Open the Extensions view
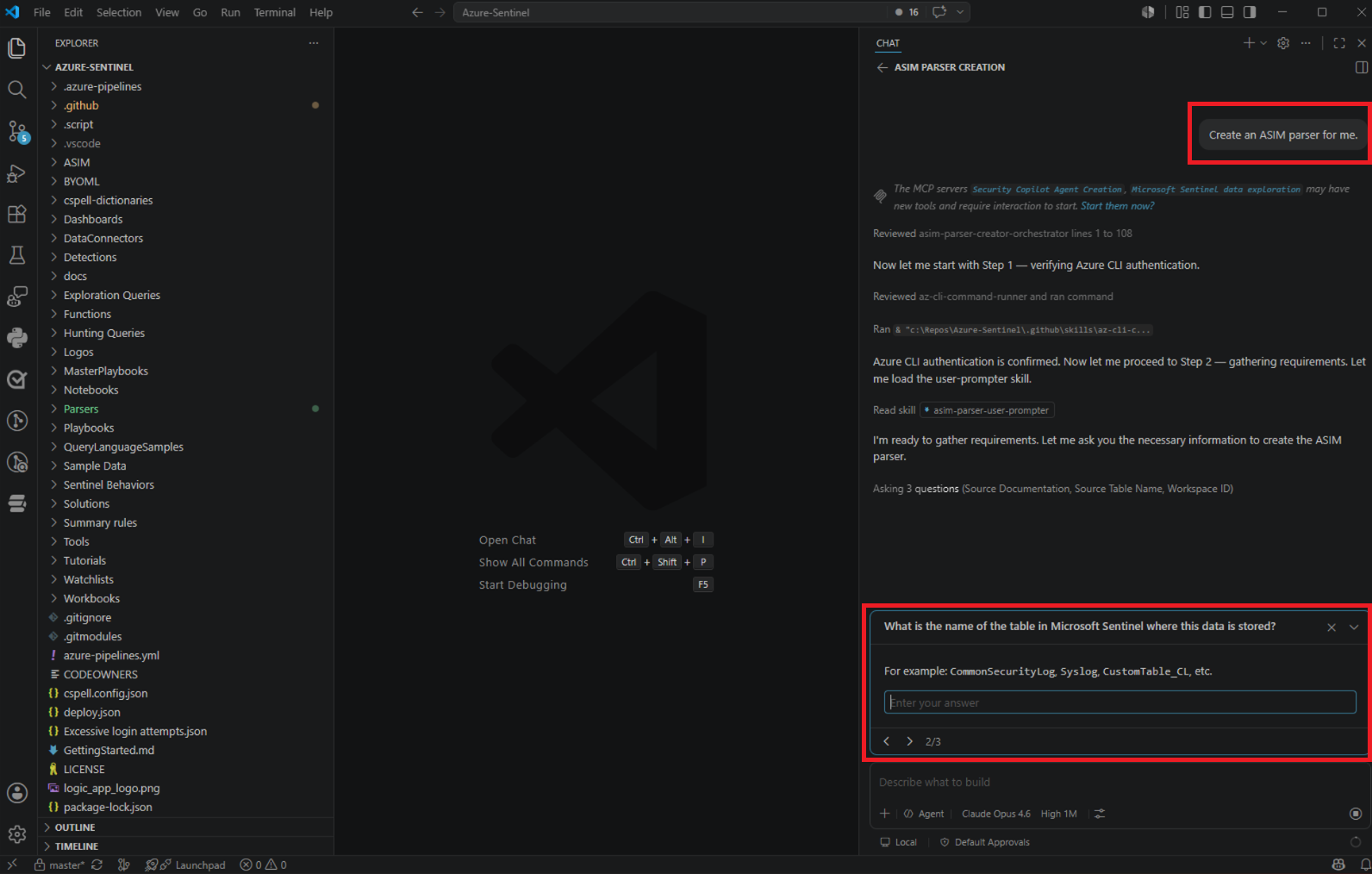 click(17, 214)
